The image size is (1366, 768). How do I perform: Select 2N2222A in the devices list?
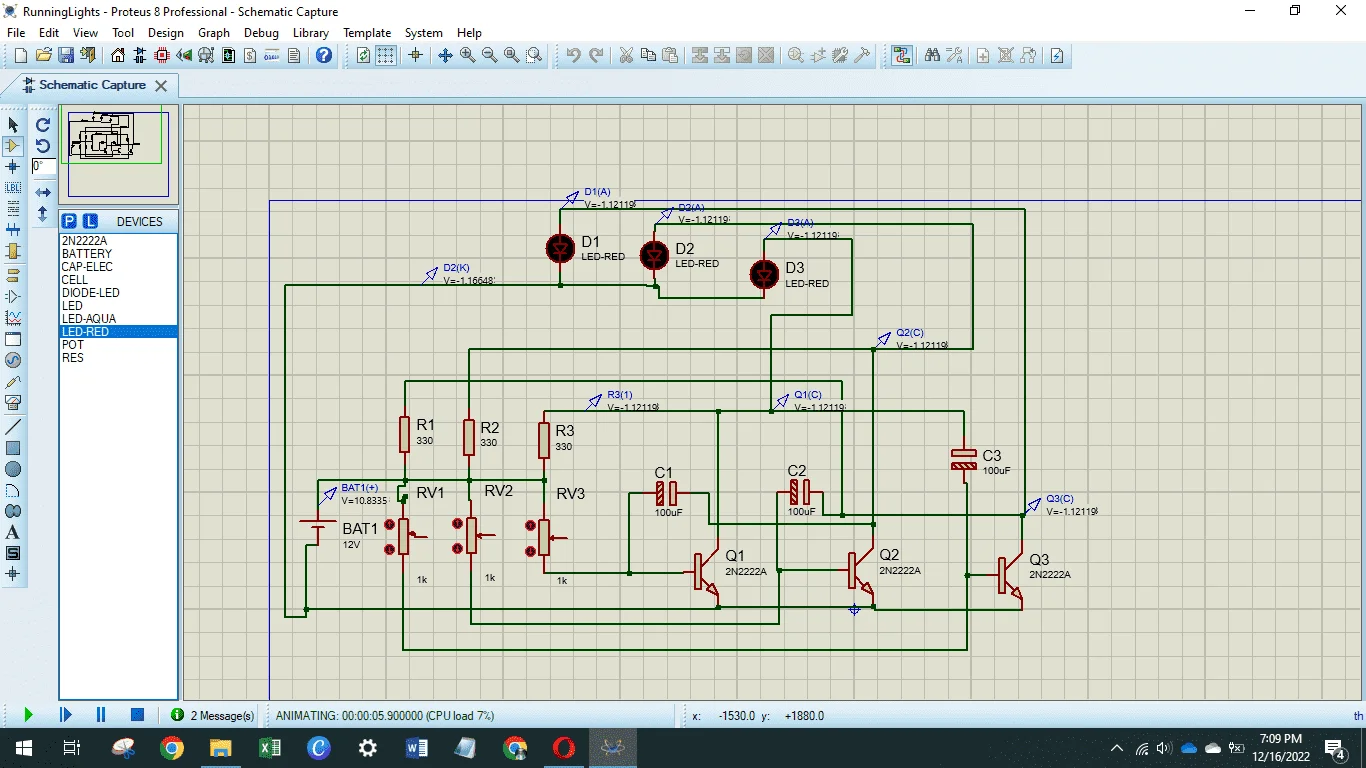pyautogui.click(x=118, y=241)
